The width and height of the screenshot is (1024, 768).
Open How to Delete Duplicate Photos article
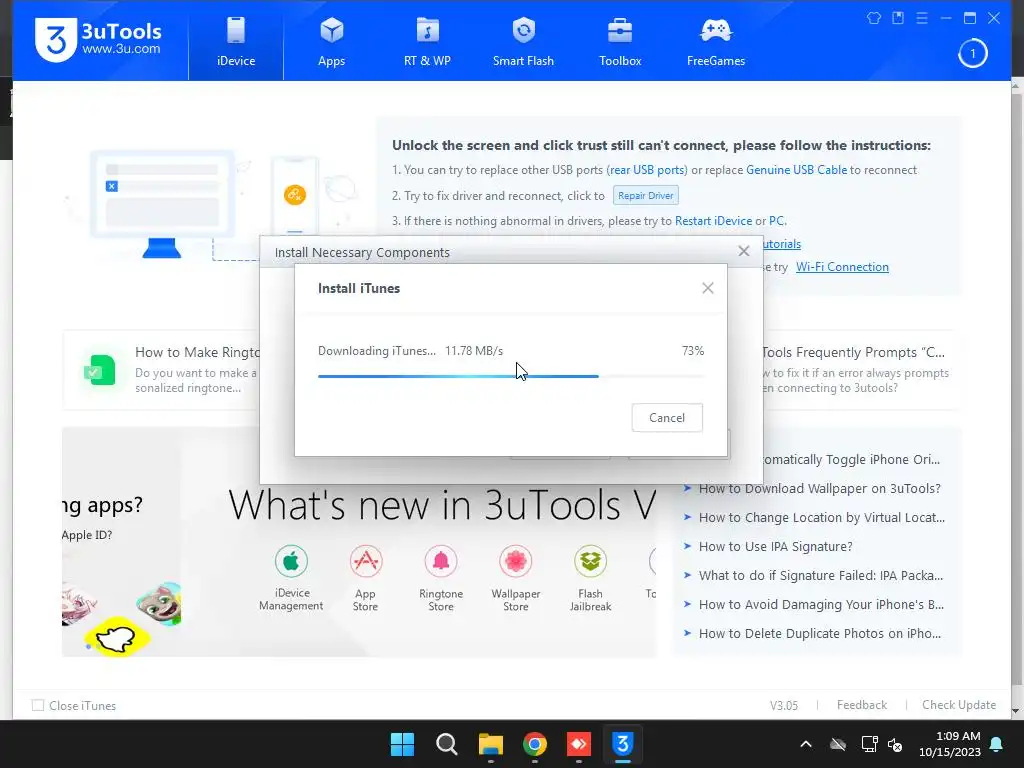click(x=820, y=633)
